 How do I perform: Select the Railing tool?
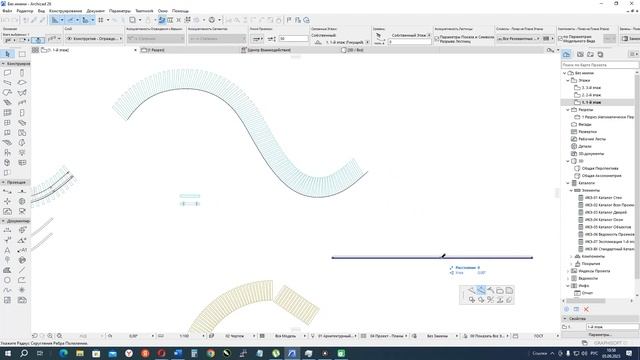(x=22, y=102)
